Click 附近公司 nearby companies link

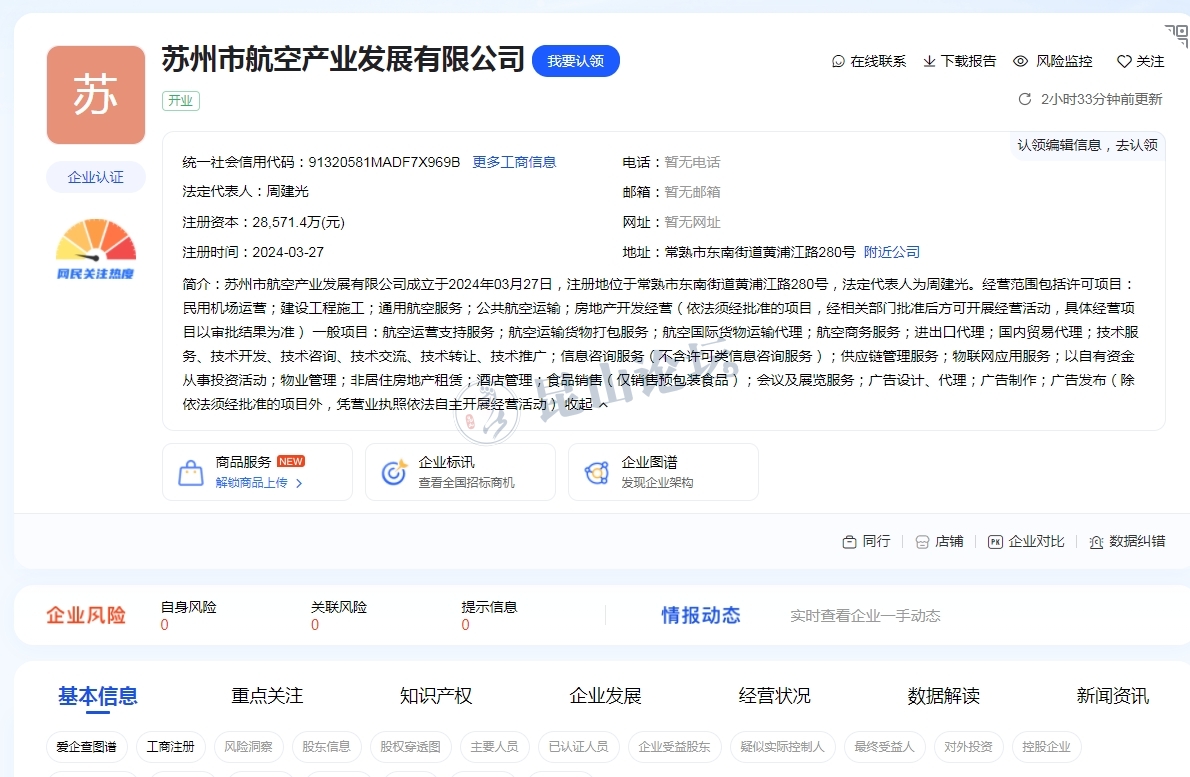892,252
